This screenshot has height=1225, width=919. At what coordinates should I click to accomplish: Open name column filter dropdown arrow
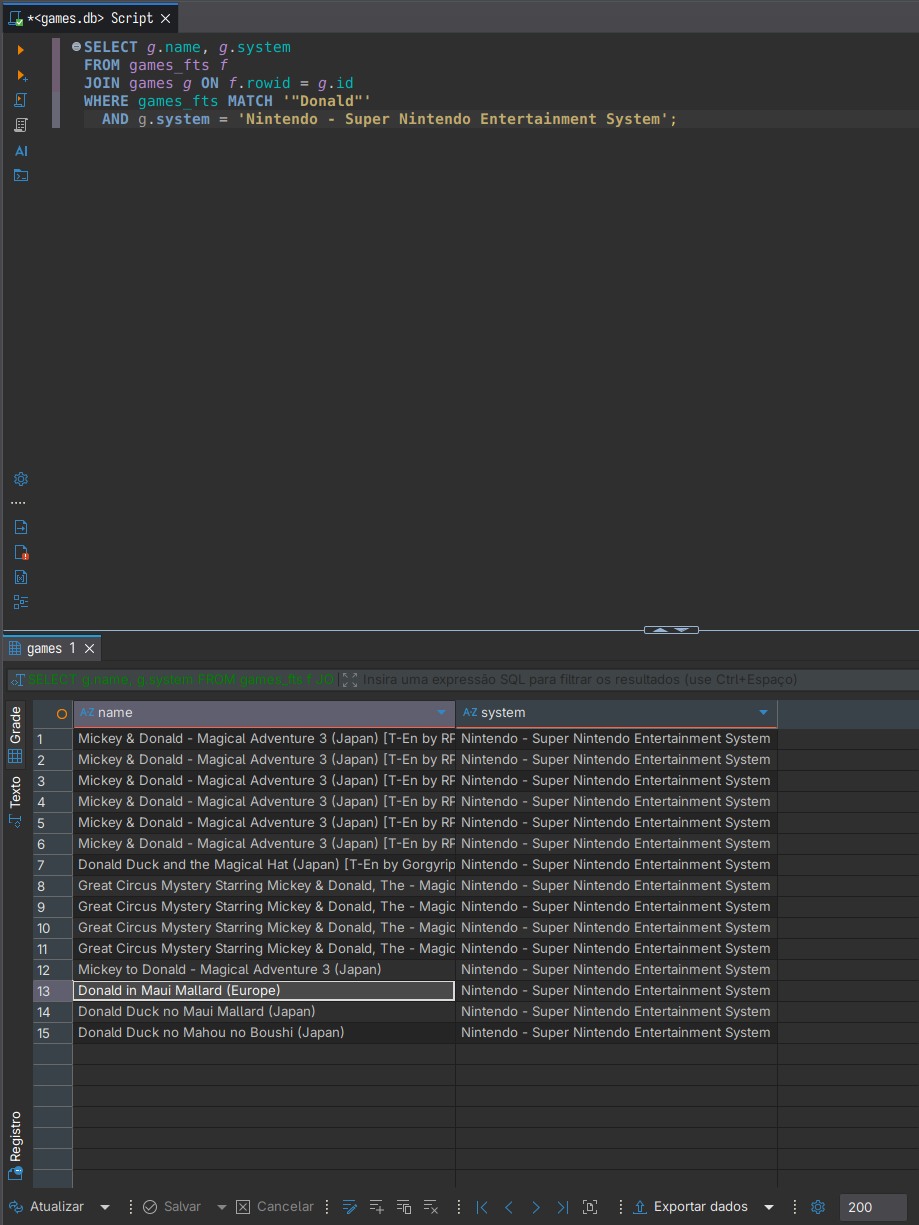click(x=442, y=713)
